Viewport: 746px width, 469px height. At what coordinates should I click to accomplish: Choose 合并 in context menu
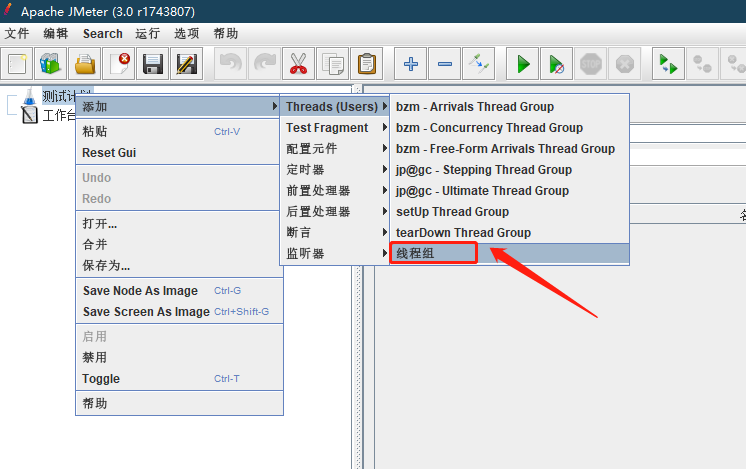pyautogui.click(x=179, y=244)
